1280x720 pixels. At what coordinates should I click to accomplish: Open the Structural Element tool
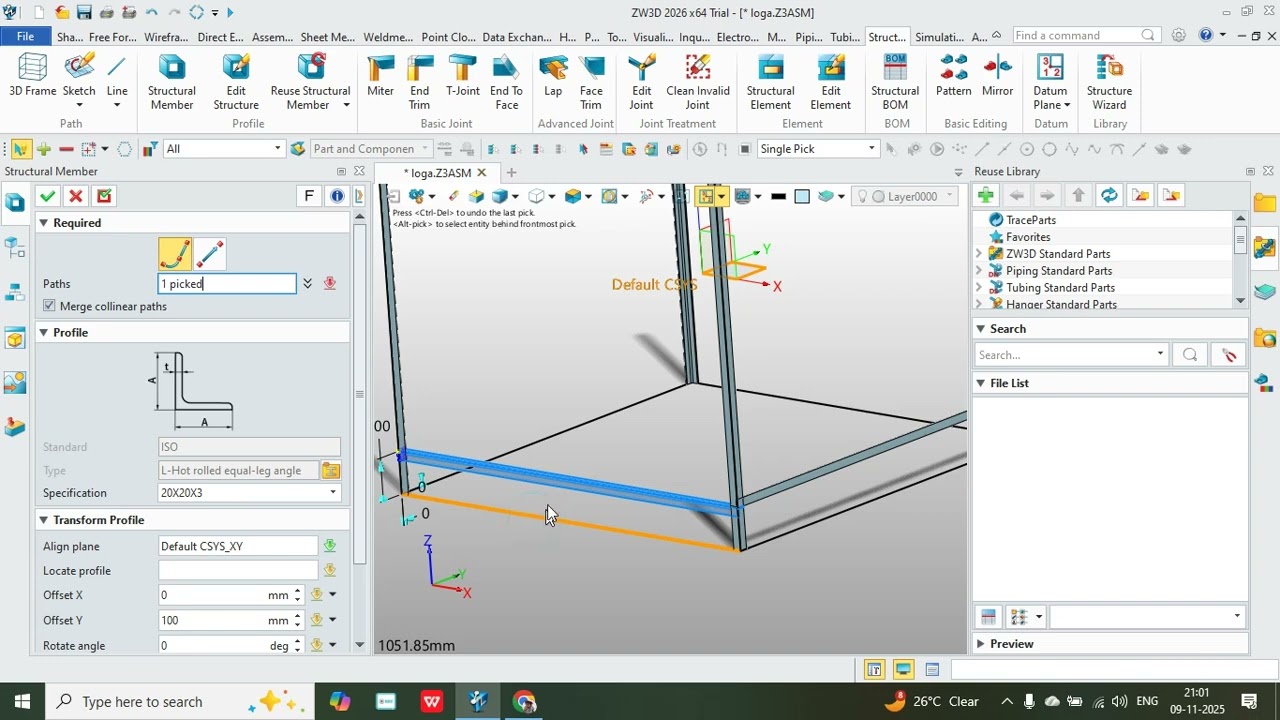coord(770,82)
